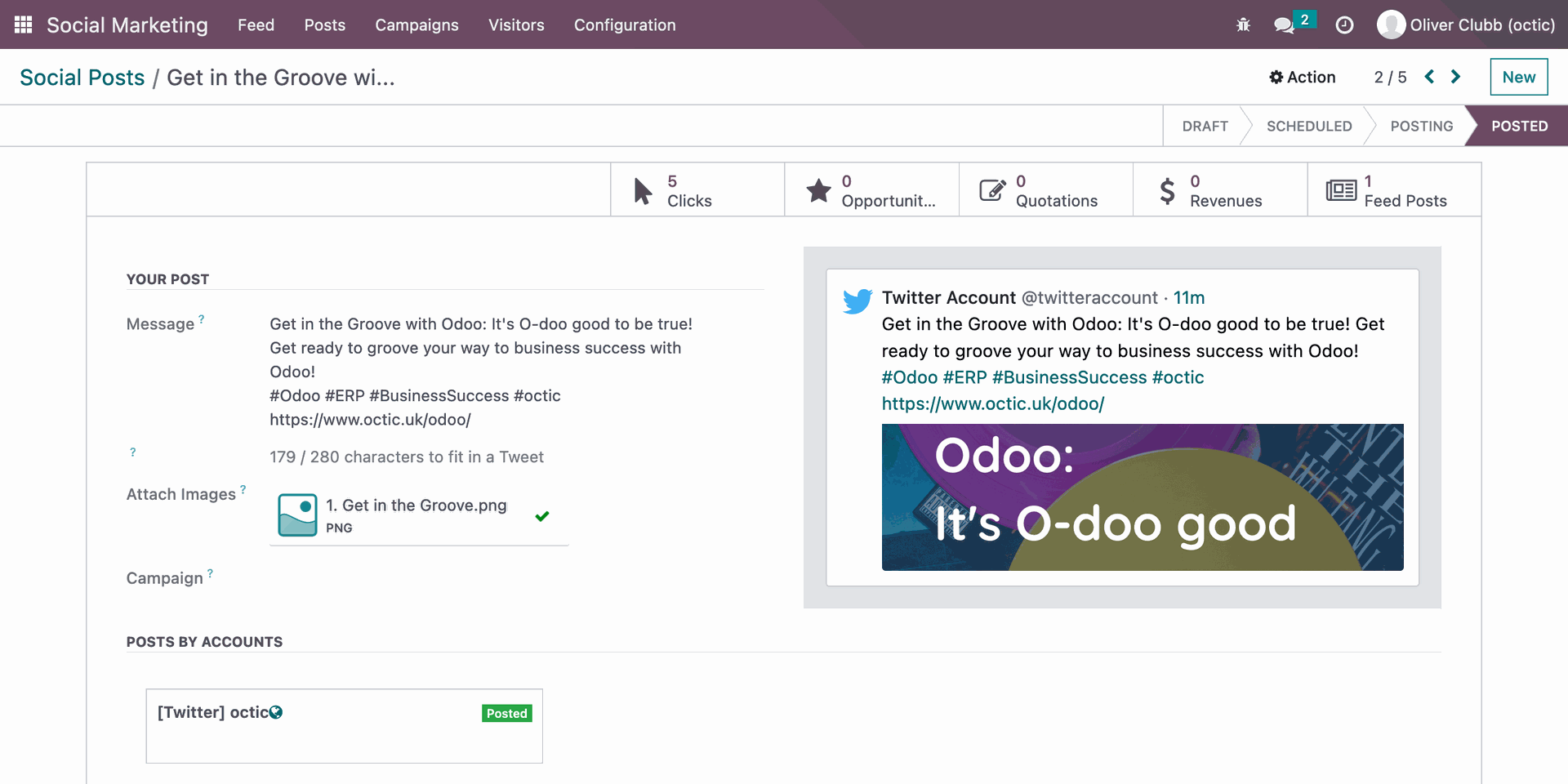The height and width of the screenshot is (784, 1568).
Task: Select the DRAFT status stage
Action: (1205, 126)
